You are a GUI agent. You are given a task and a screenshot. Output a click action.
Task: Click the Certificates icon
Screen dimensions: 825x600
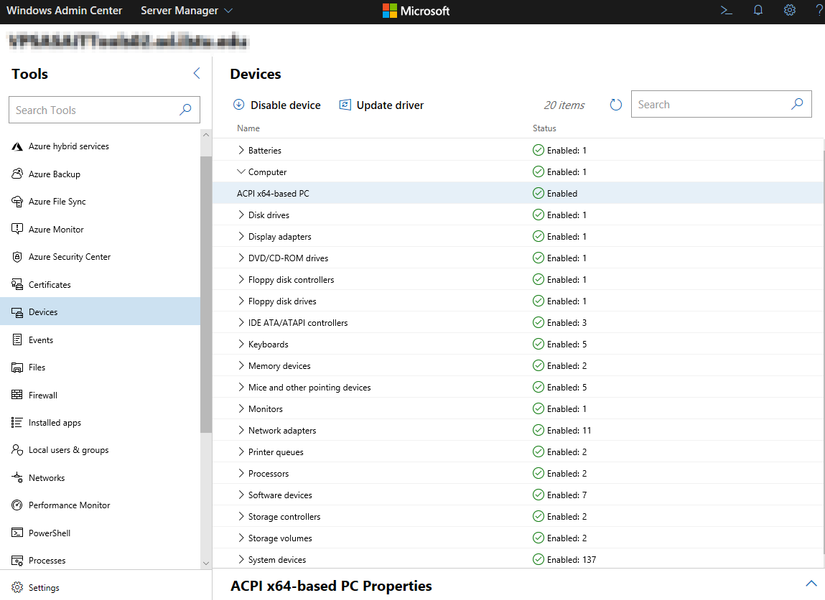[x=17, y=284]
